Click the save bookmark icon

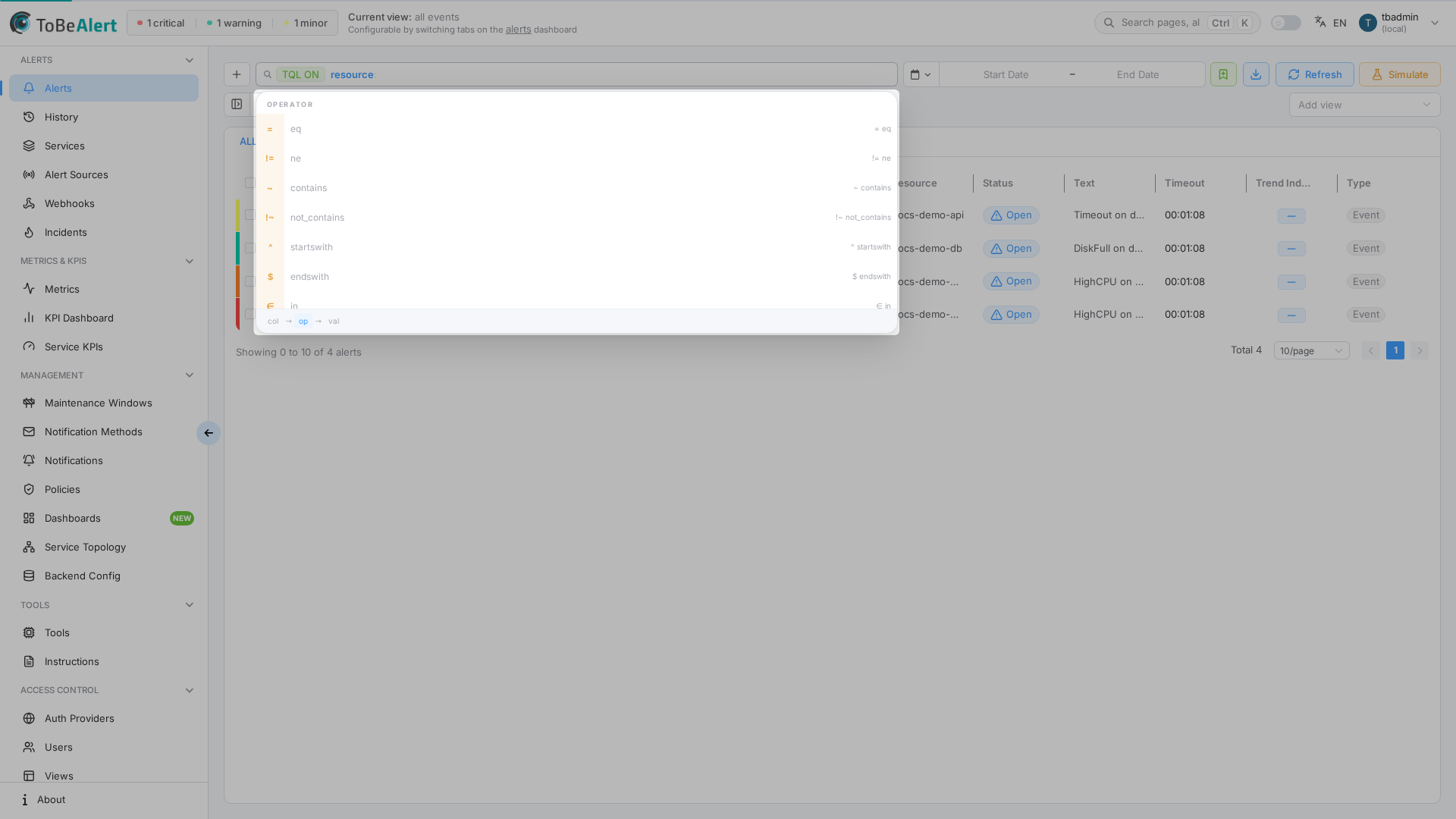[x=1223, y=74]
